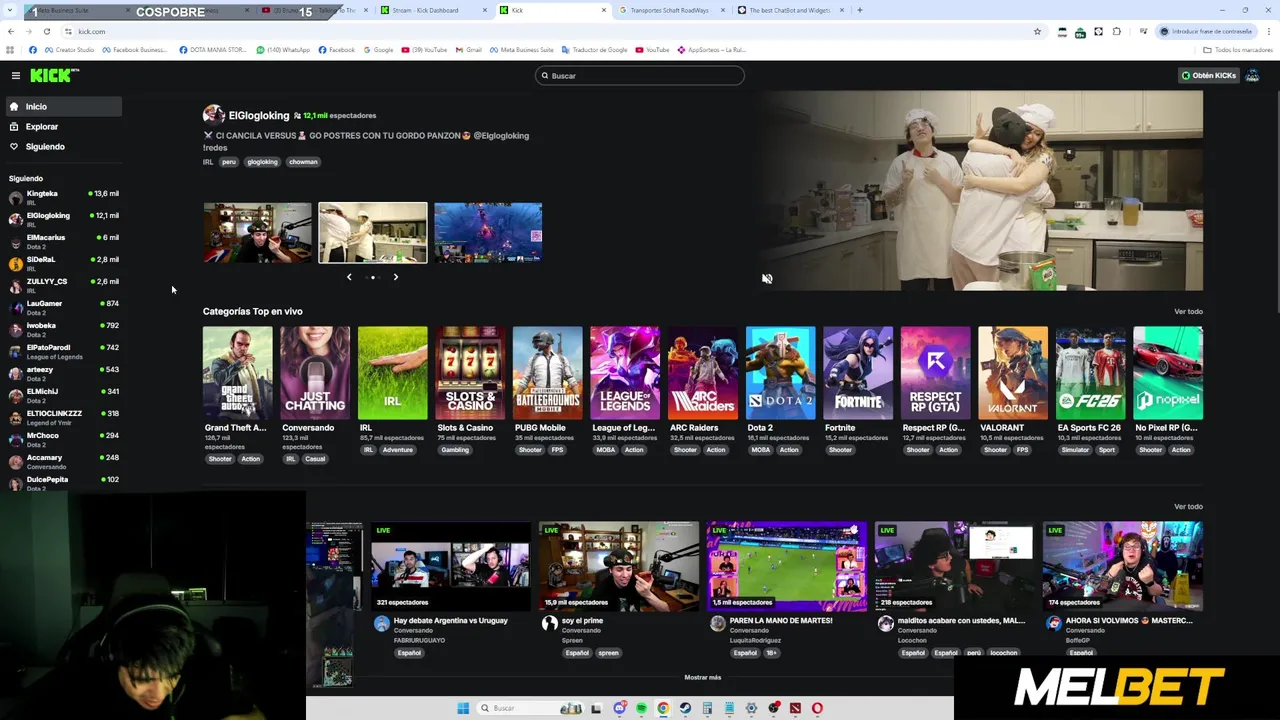Open ElPatoParodi channel in following list
The height and width of the screenshot is (720, 1280).
(62, 351)
